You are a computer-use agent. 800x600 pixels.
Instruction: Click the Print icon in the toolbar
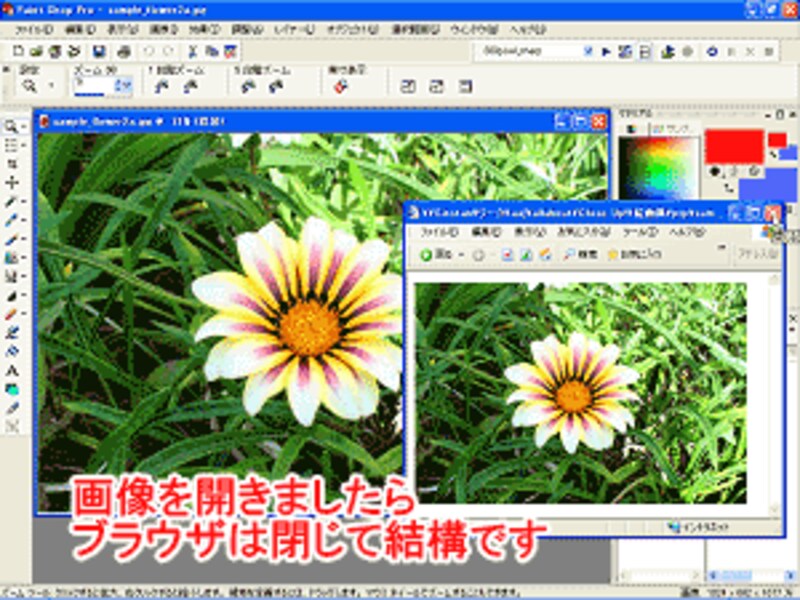pos(123,51)
